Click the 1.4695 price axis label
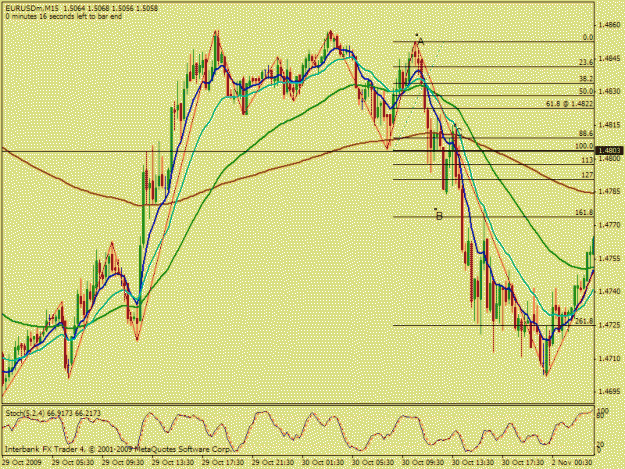 pos(610,392)
